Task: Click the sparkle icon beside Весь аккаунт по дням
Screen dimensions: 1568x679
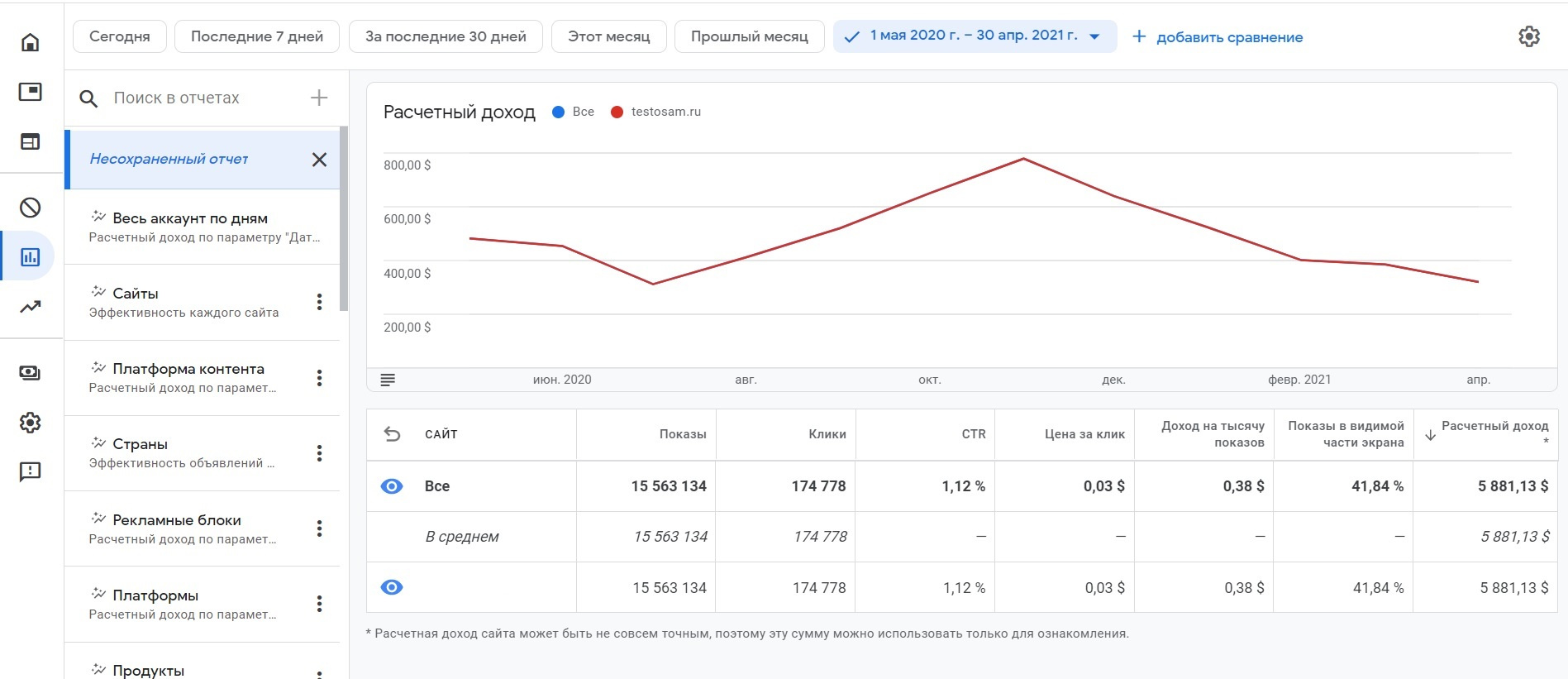Action: pos(98,217)
